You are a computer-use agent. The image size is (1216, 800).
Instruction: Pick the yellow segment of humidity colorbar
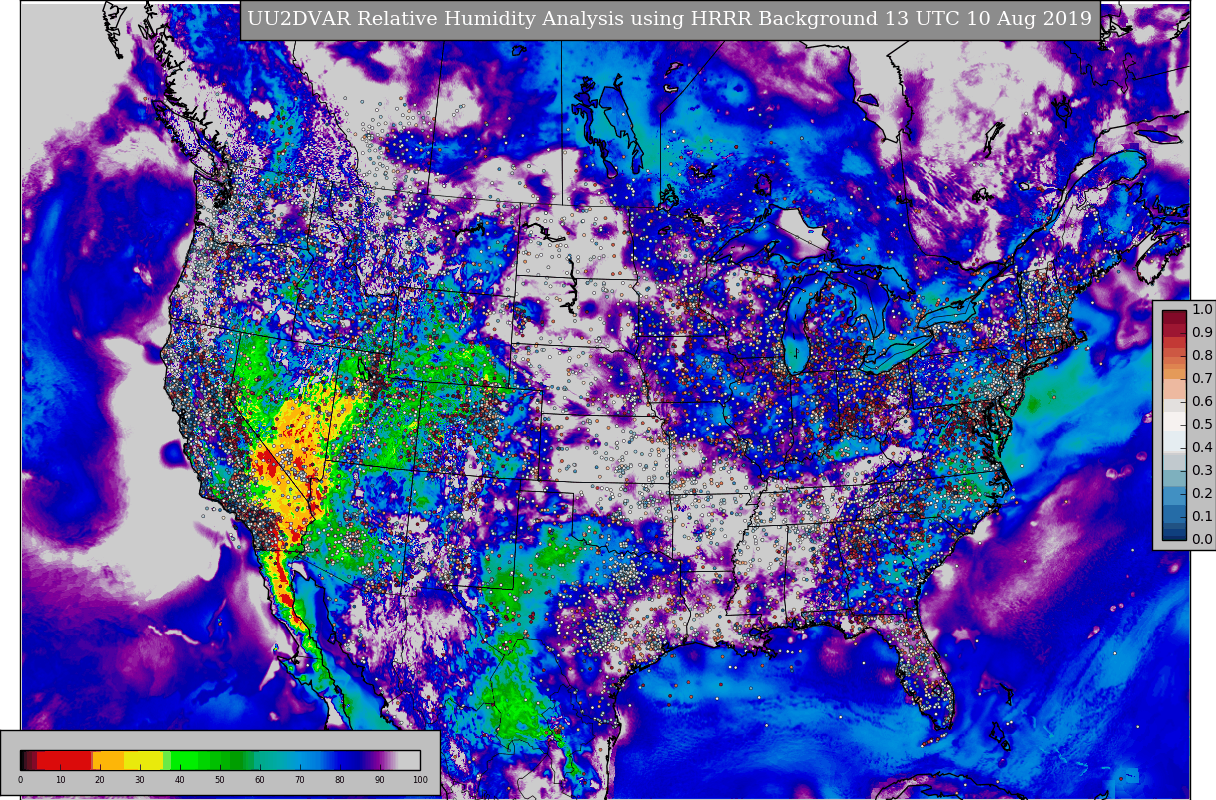pyautogui.click(x=144, y=760)
